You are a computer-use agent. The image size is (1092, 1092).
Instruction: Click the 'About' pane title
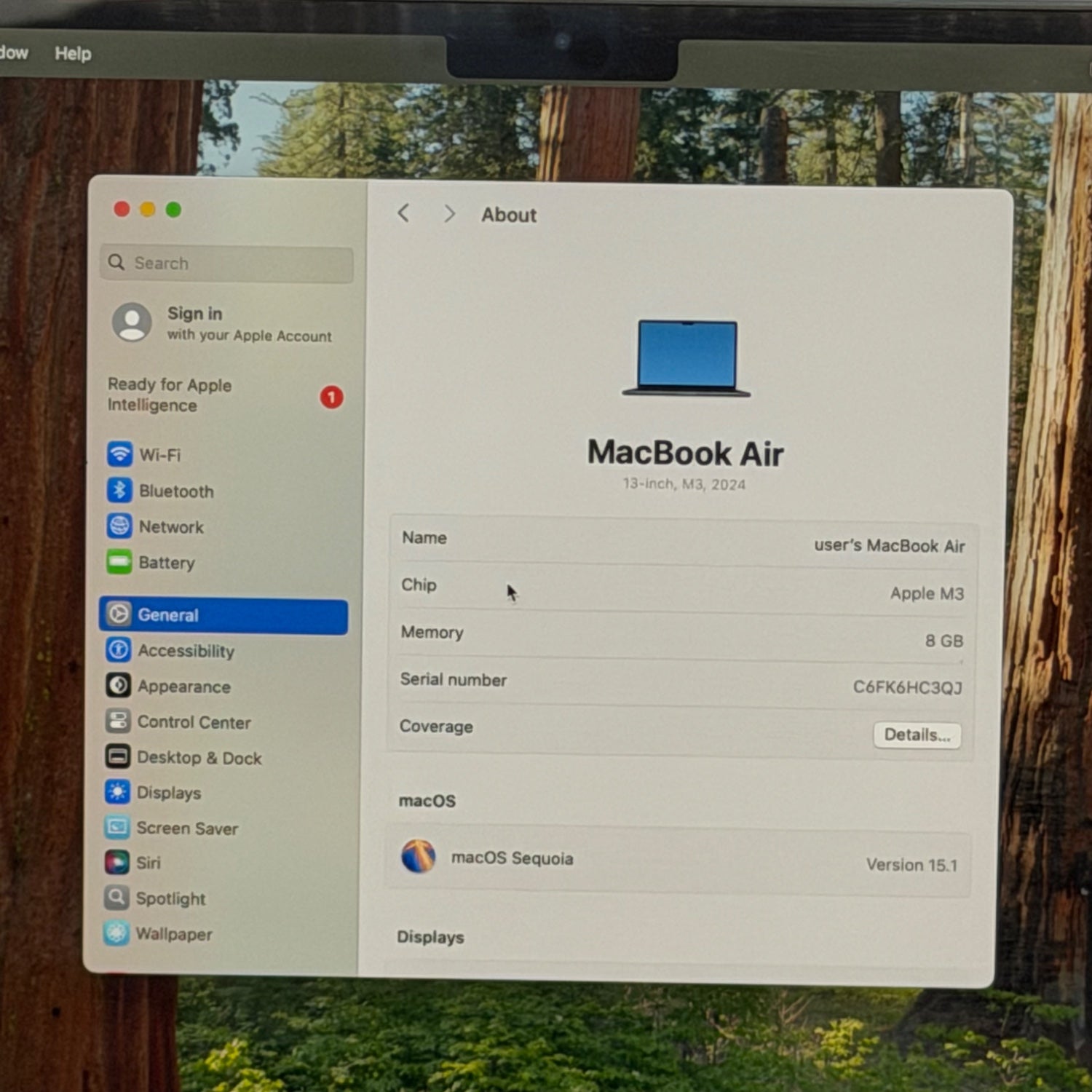tap(509, 215)
